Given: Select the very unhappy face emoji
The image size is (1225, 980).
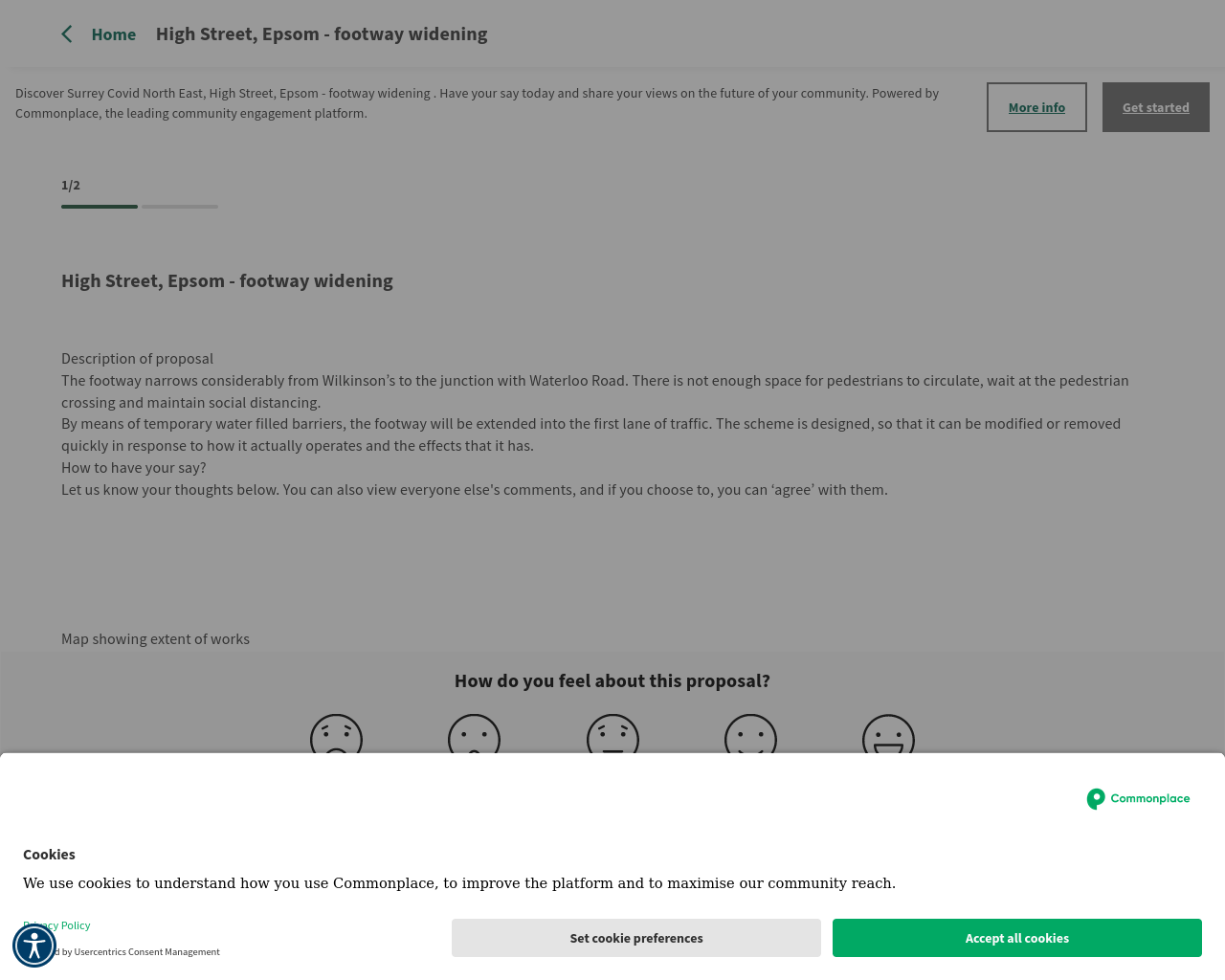Looking at the screenshot, I should 336,734.
